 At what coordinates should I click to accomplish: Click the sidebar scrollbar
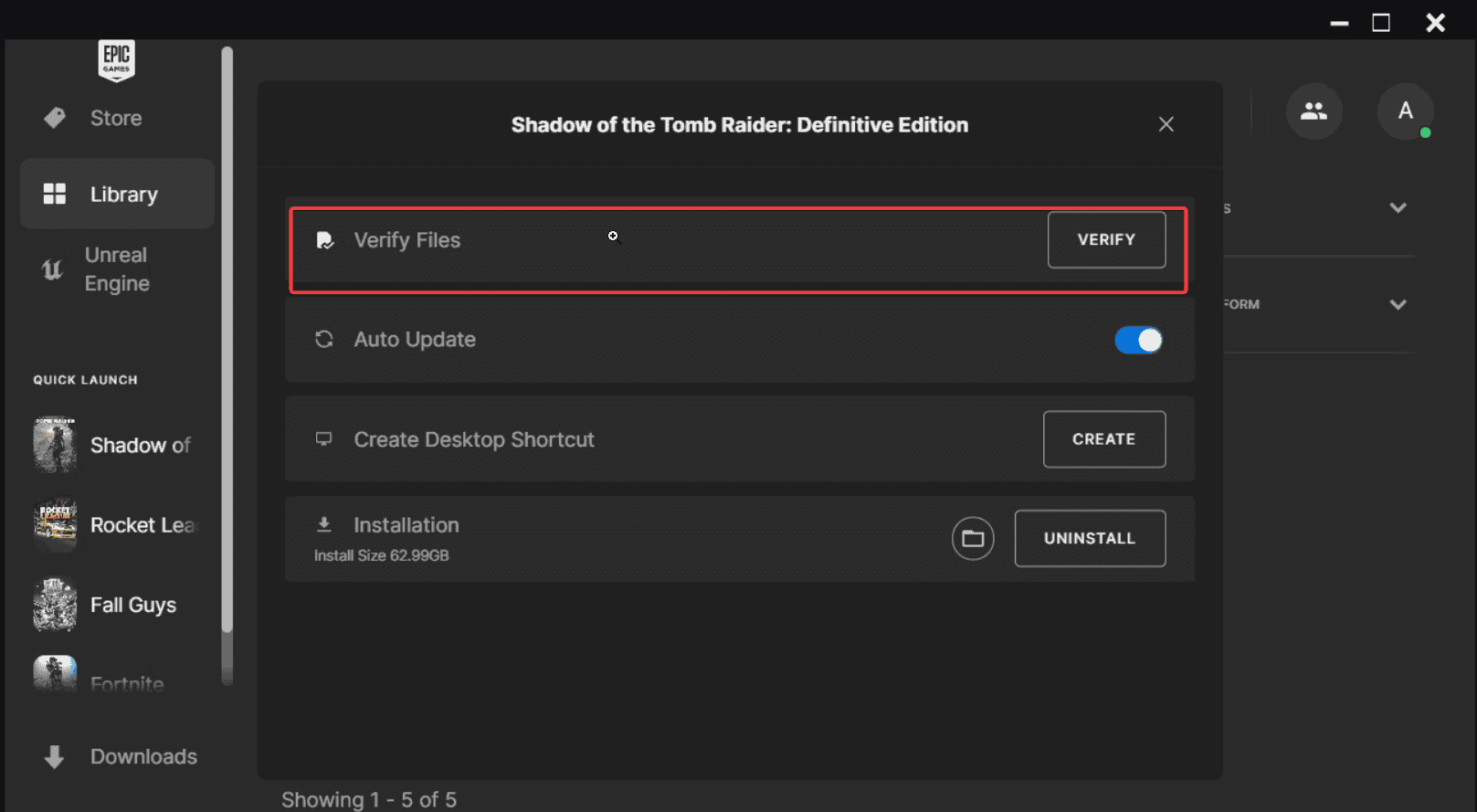tap(227, 338)
